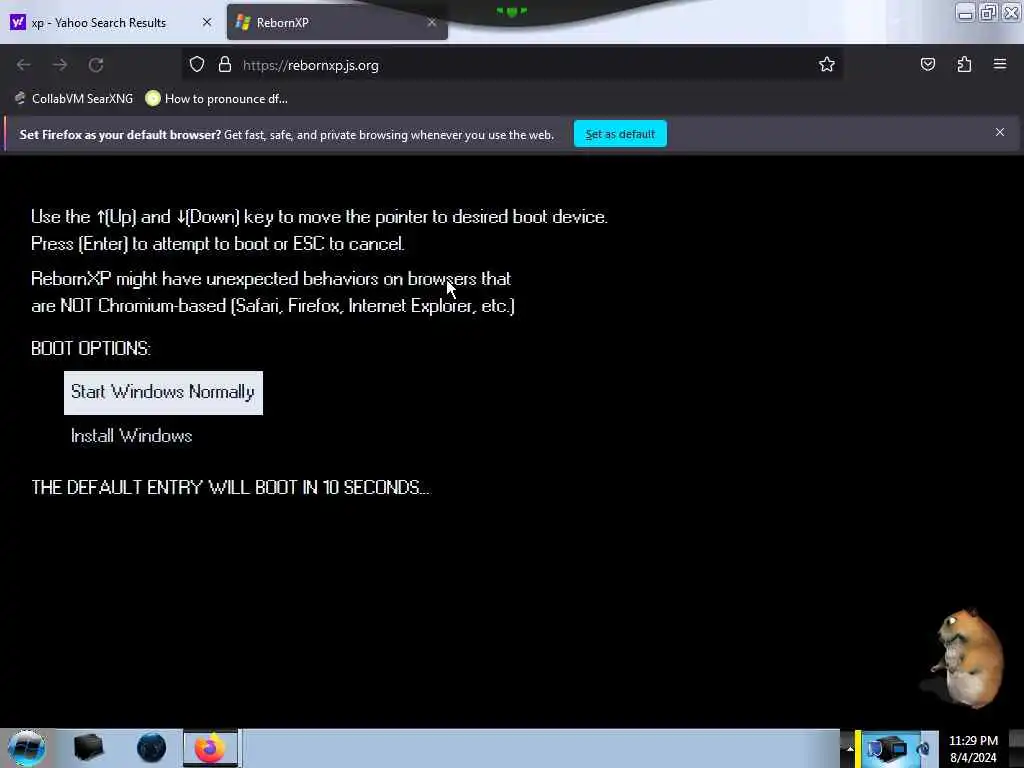Select the RebornXP tab

337,22
